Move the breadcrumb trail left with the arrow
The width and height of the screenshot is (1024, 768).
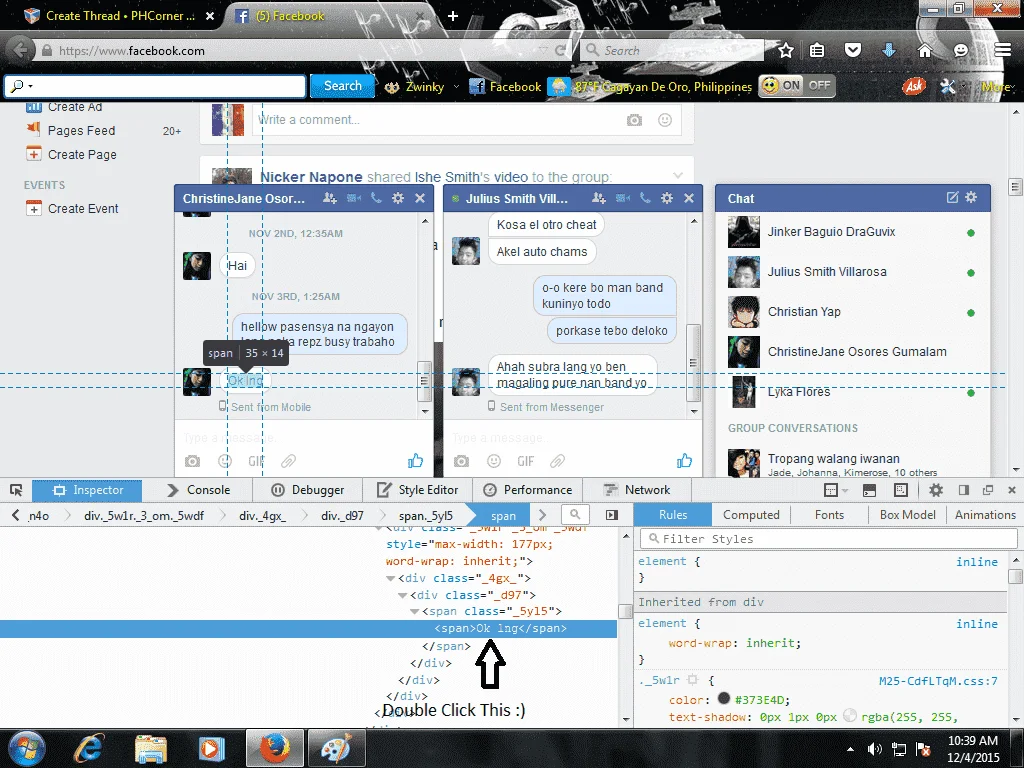tap(16, 515)
